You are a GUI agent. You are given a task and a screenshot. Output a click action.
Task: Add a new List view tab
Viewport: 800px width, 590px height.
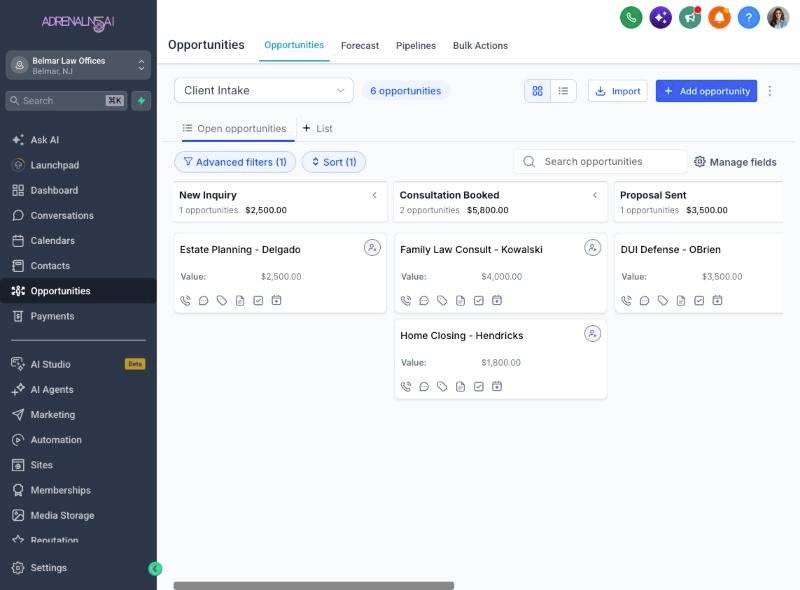[x=317, y=129]
